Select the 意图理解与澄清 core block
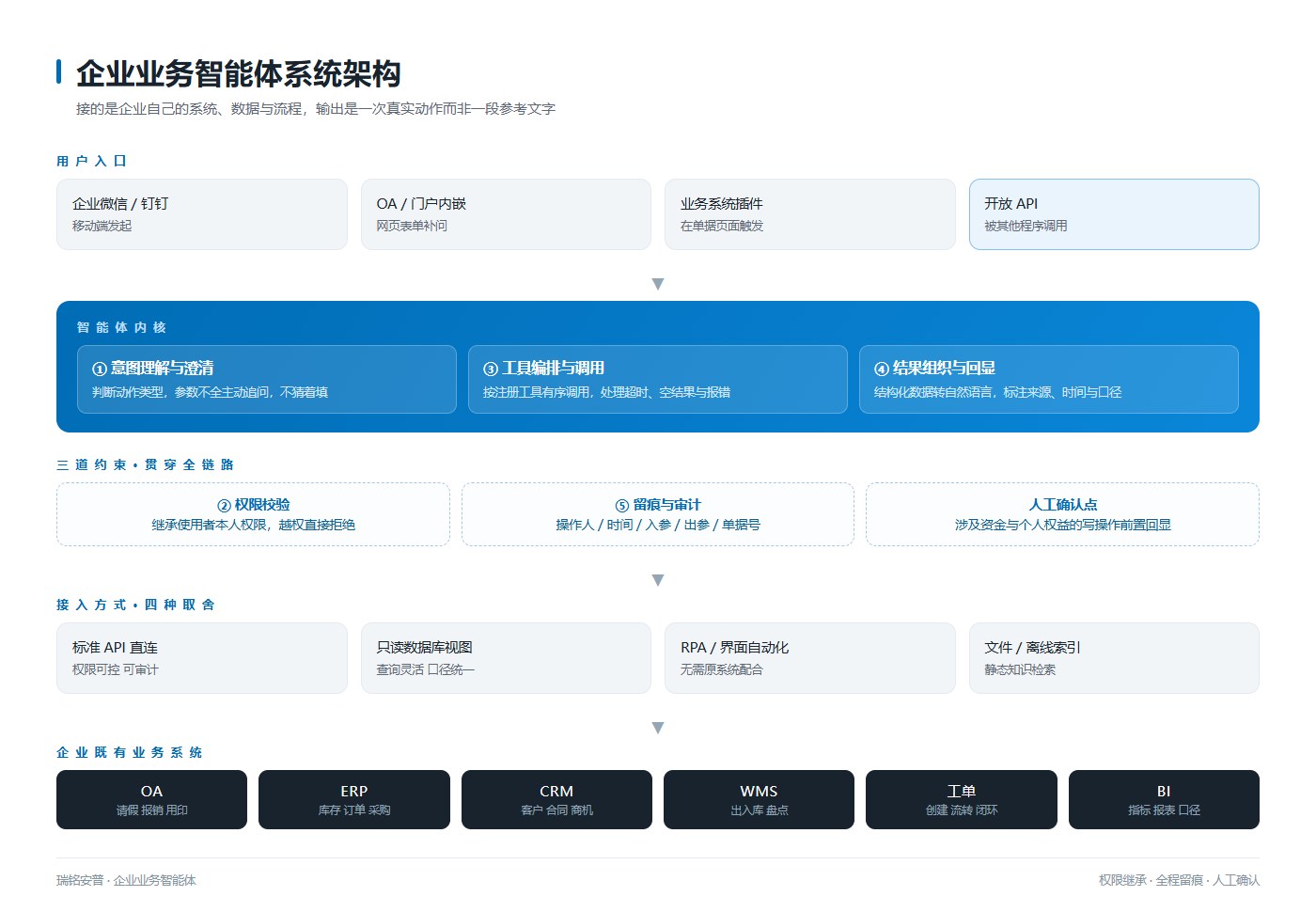This screenshot has width=1316, height=912. coord(267,379)
